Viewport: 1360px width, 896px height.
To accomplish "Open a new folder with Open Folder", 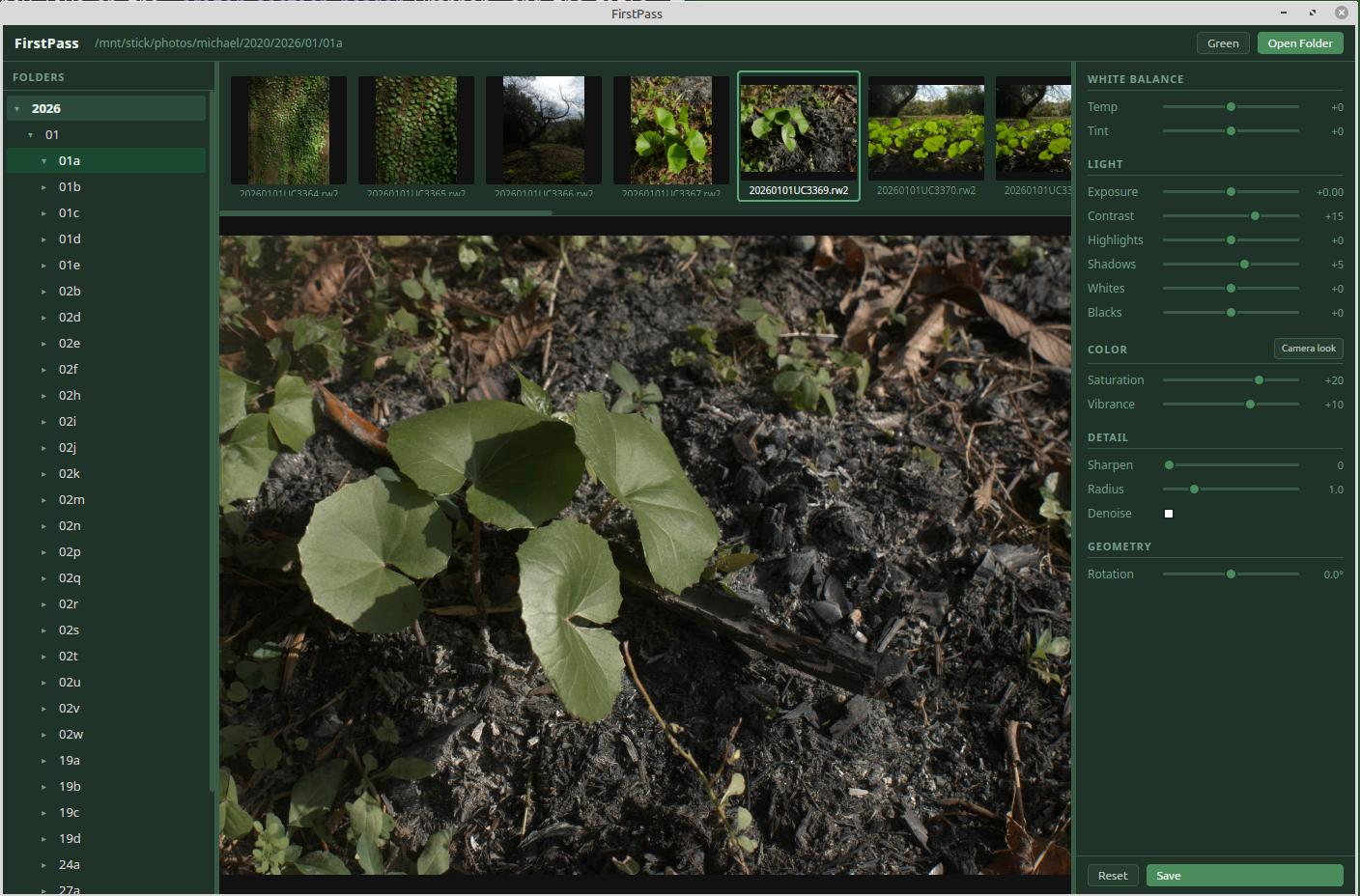I will tap(1299, 42).
